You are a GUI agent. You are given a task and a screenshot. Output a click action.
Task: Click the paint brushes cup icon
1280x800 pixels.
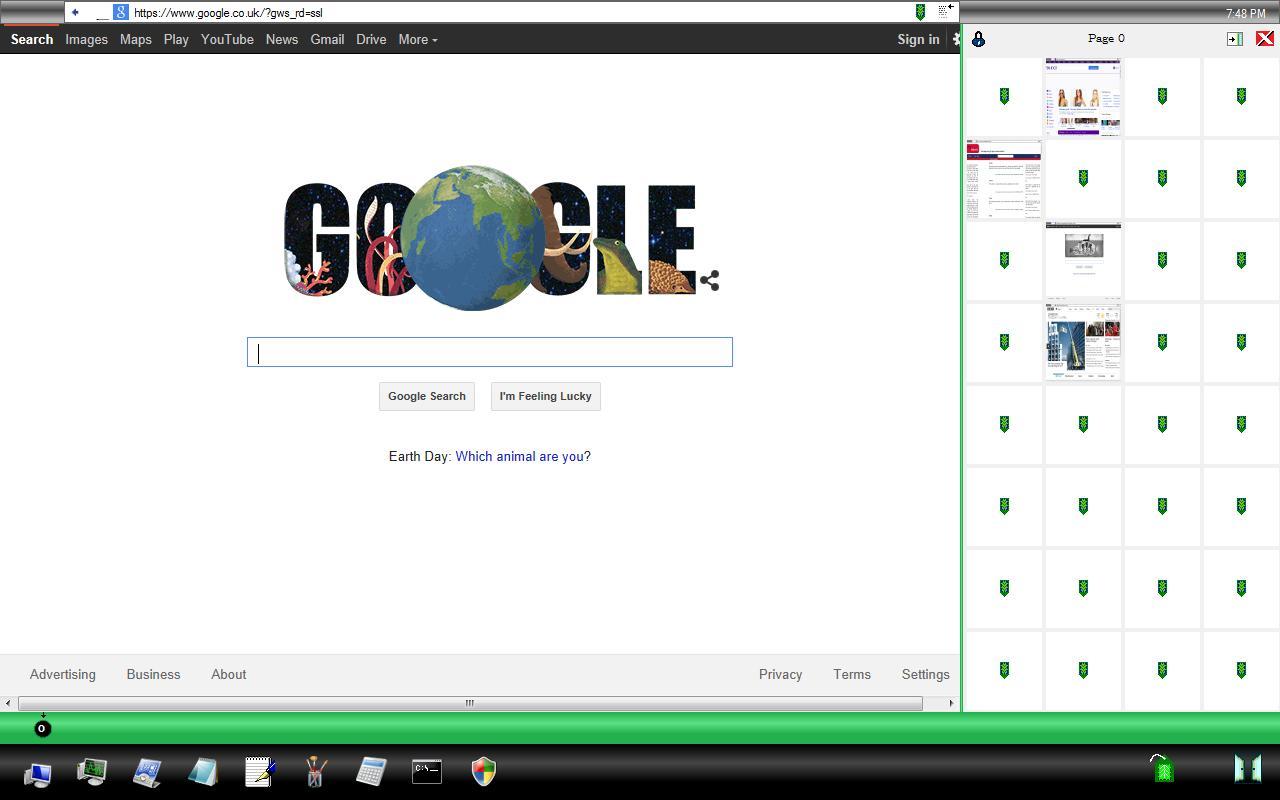314,771
